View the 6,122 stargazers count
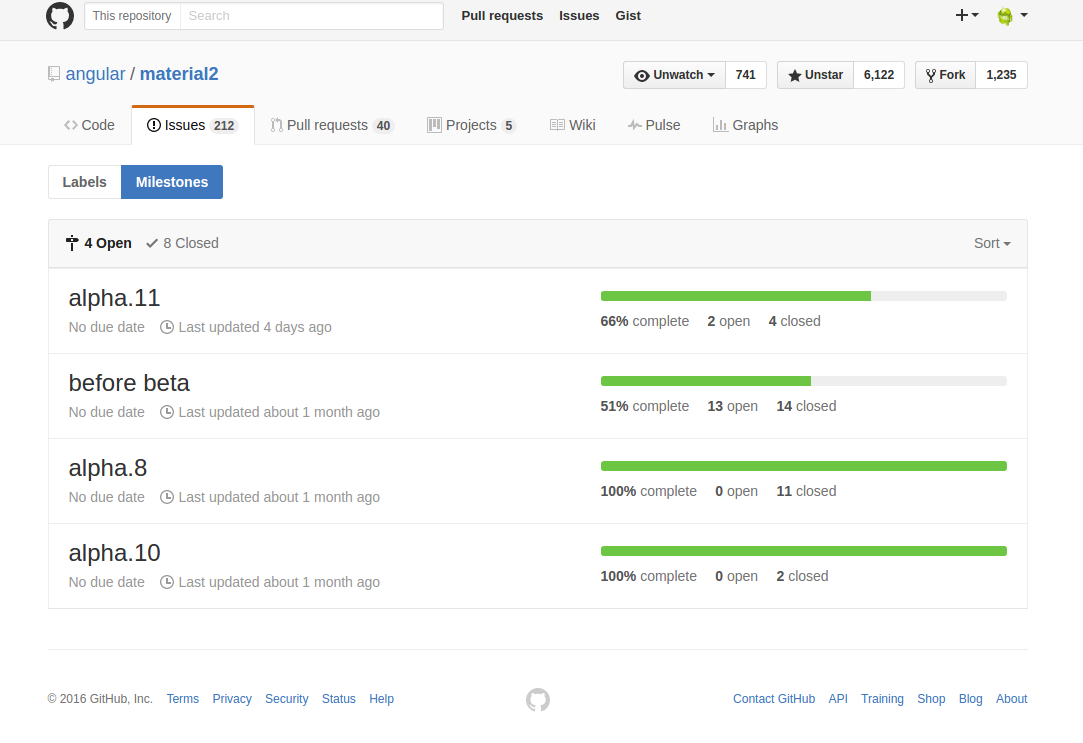The image size is (1083, 743). [x=879, y=75]
